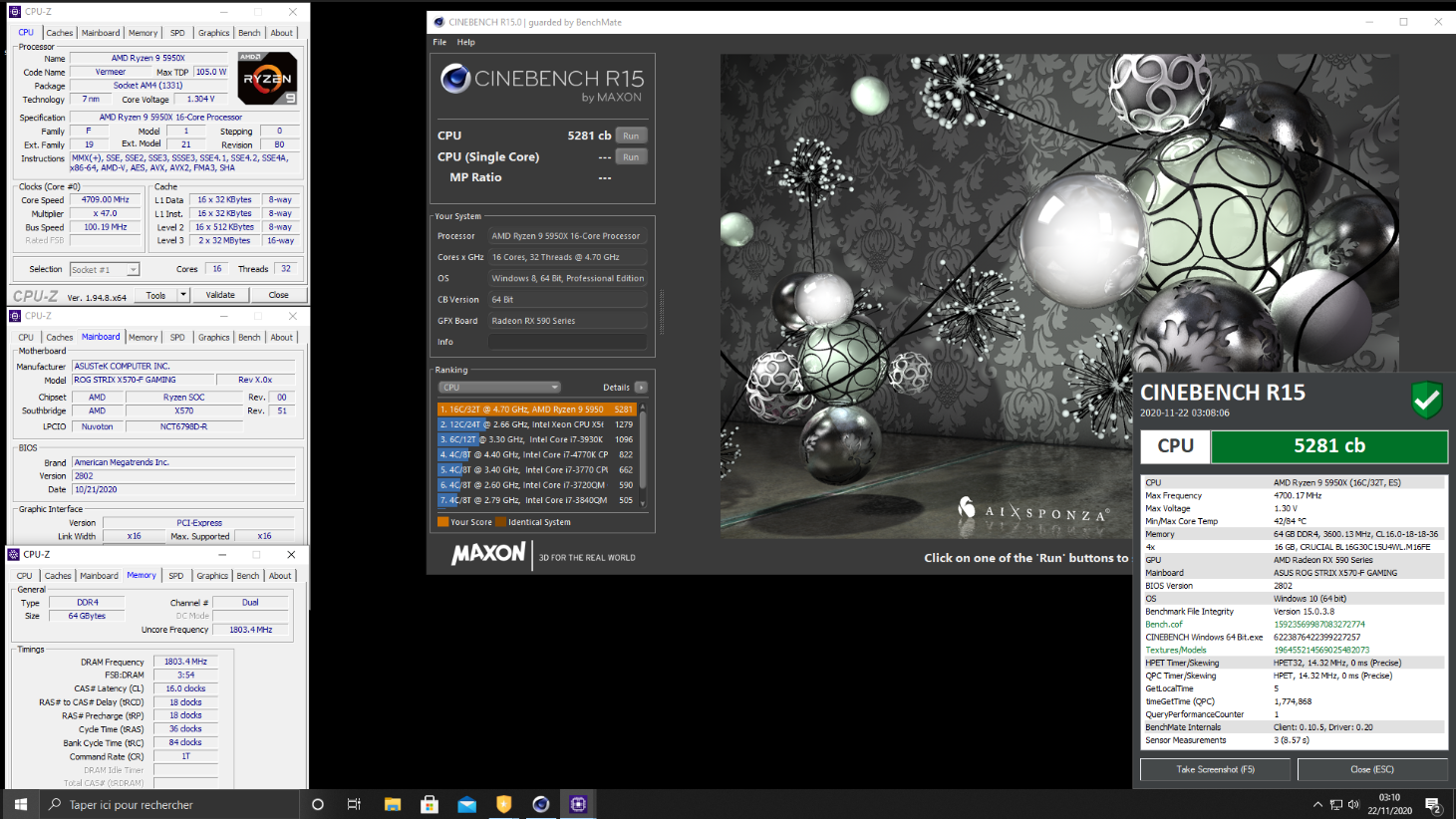This screenshot has height=819, width=1456.
Task: Click the DRAM Frequency 1803.4 MHz value
Action: pyautogui.click(x=185, y=662)
